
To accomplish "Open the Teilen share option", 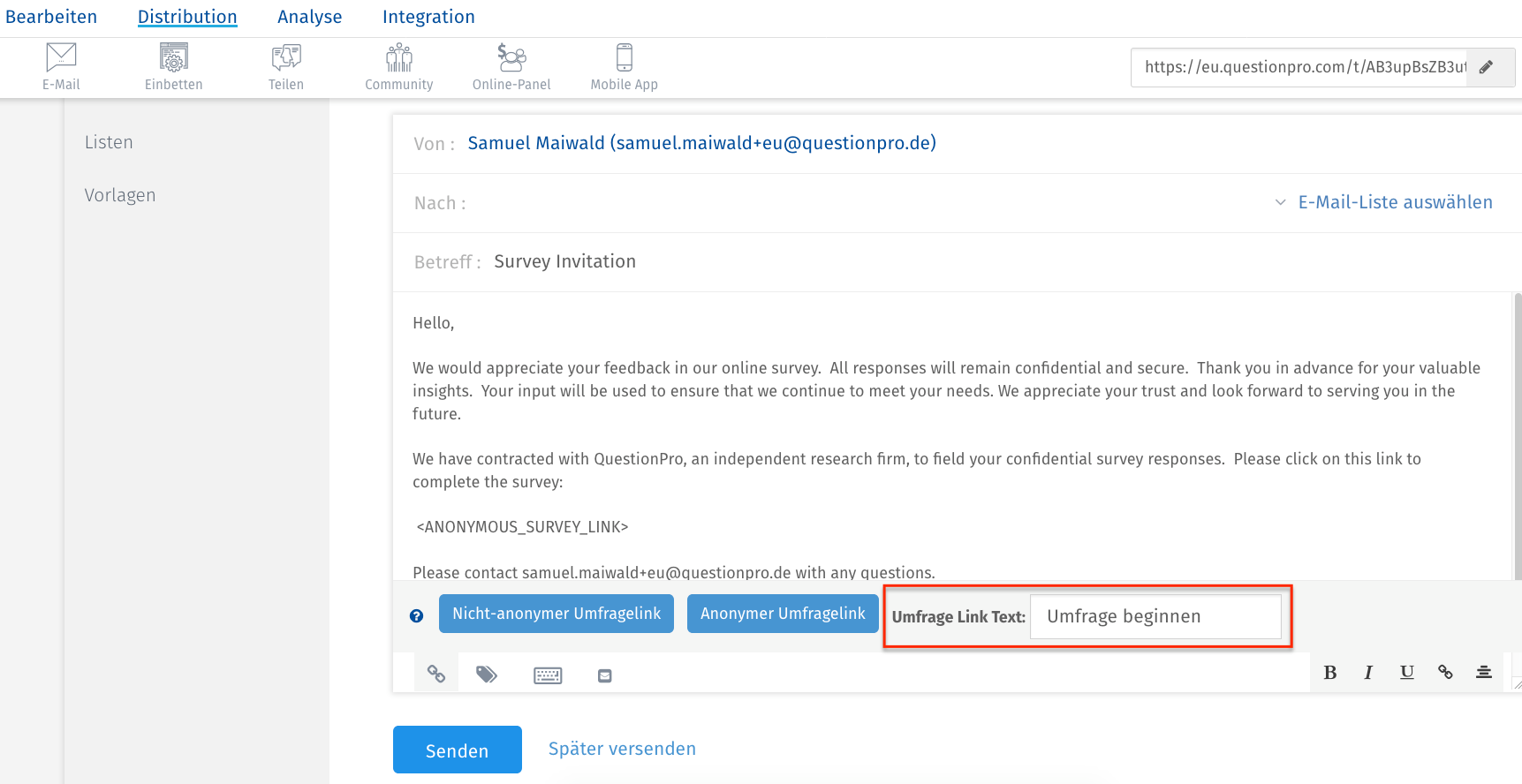I will (286, 66).
